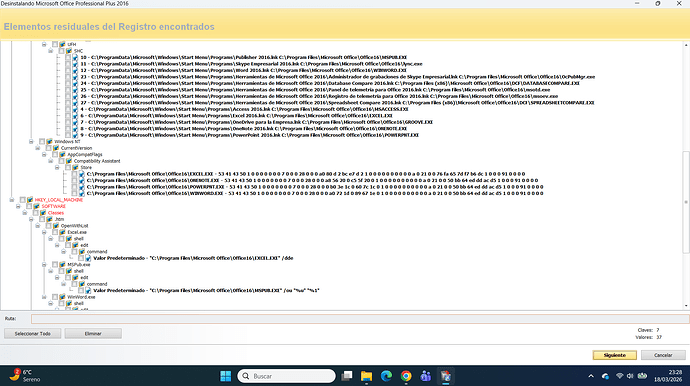Click the value icon of the WINWORD.EXE Store entry
The width and height of the screenshot is (690, 386).
tap(82, 193)
